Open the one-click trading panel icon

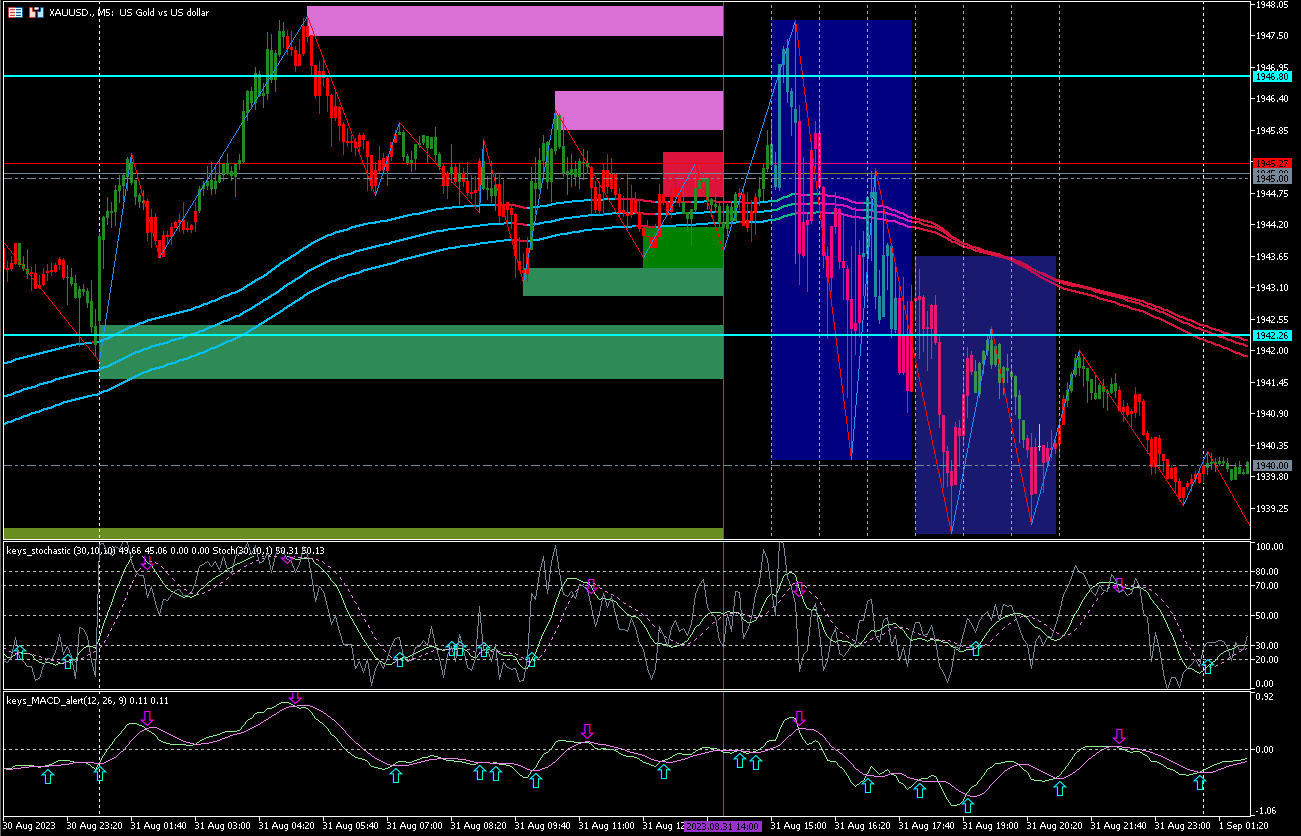click(x=15, y=13)
